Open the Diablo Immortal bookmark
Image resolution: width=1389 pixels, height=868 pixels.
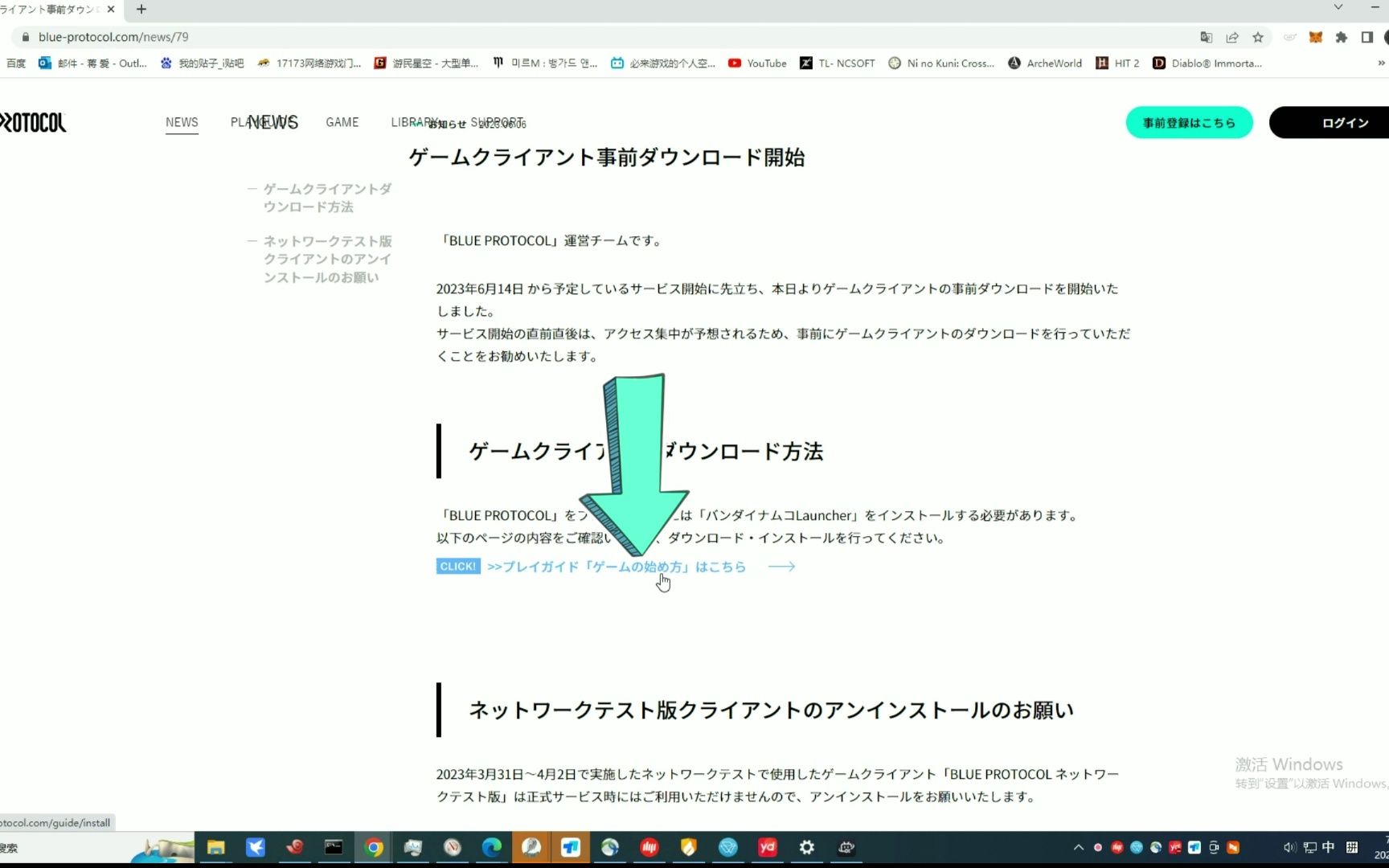[x=1207, y=63]
